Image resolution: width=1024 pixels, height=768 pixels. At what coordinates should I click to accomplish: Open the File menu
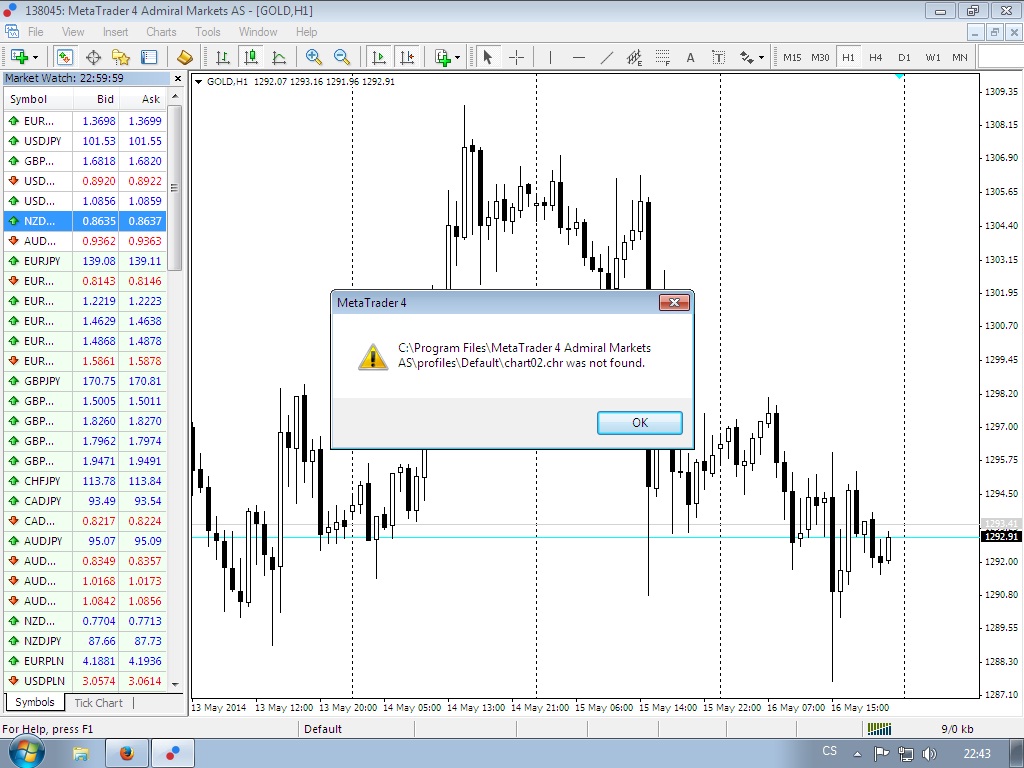35,31
